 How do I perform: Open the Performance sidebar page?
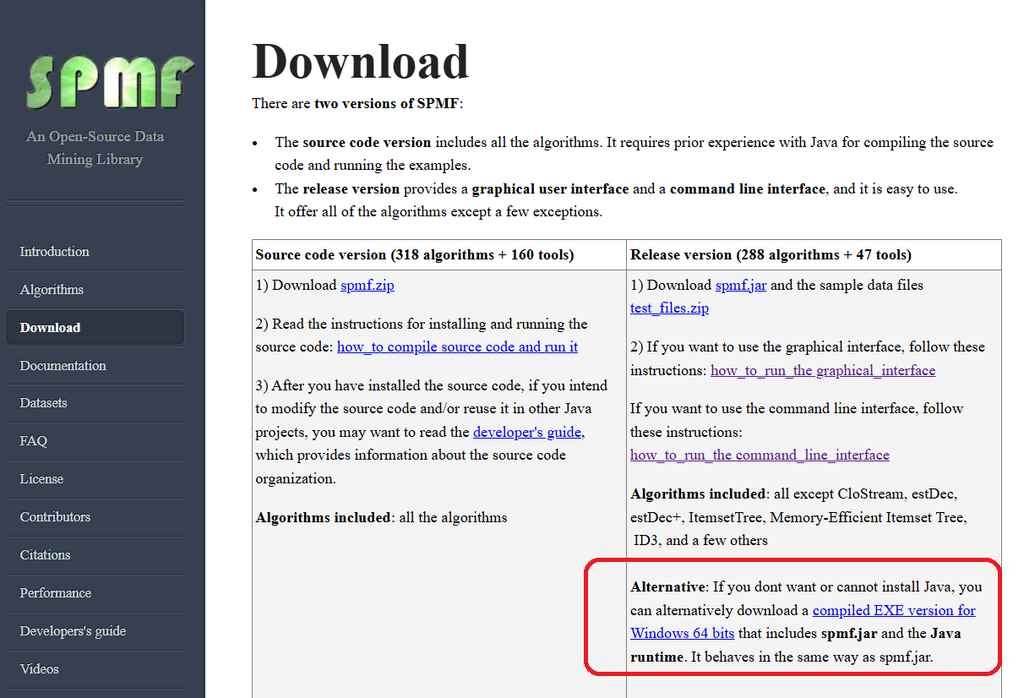click(56, 593)
